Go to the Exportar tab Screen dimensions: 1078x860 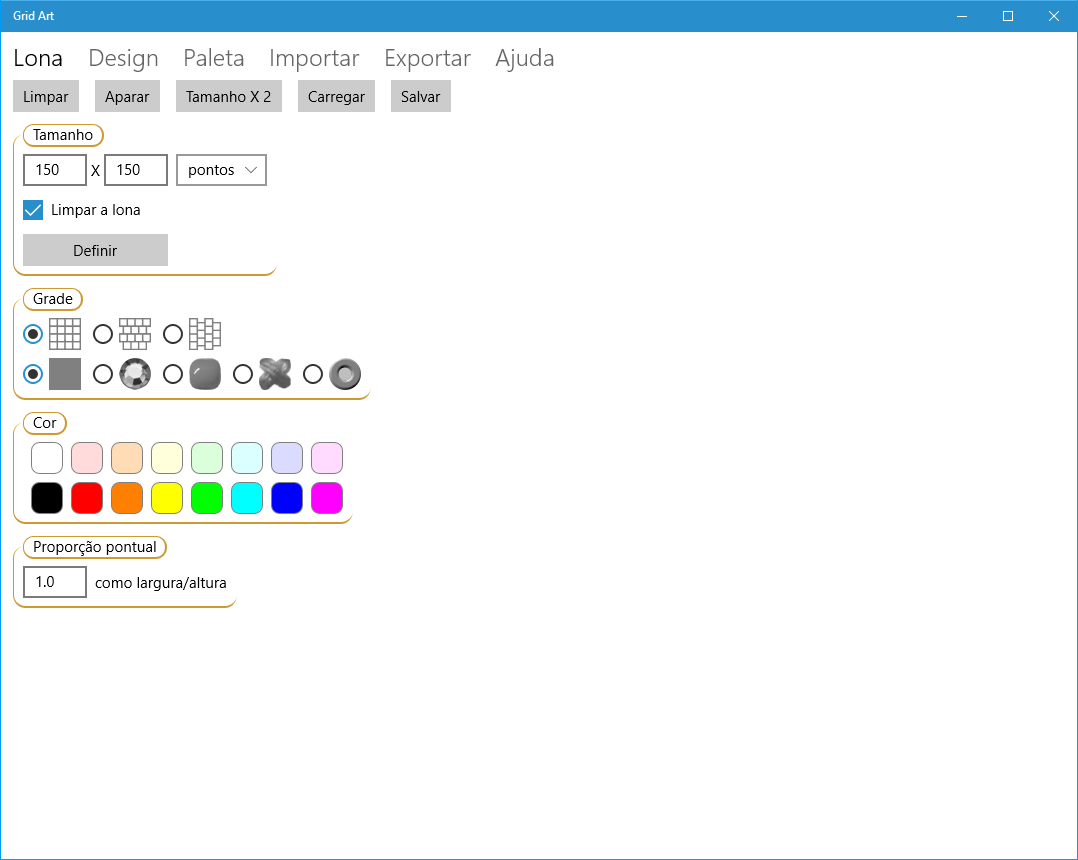tap(428, 58)
